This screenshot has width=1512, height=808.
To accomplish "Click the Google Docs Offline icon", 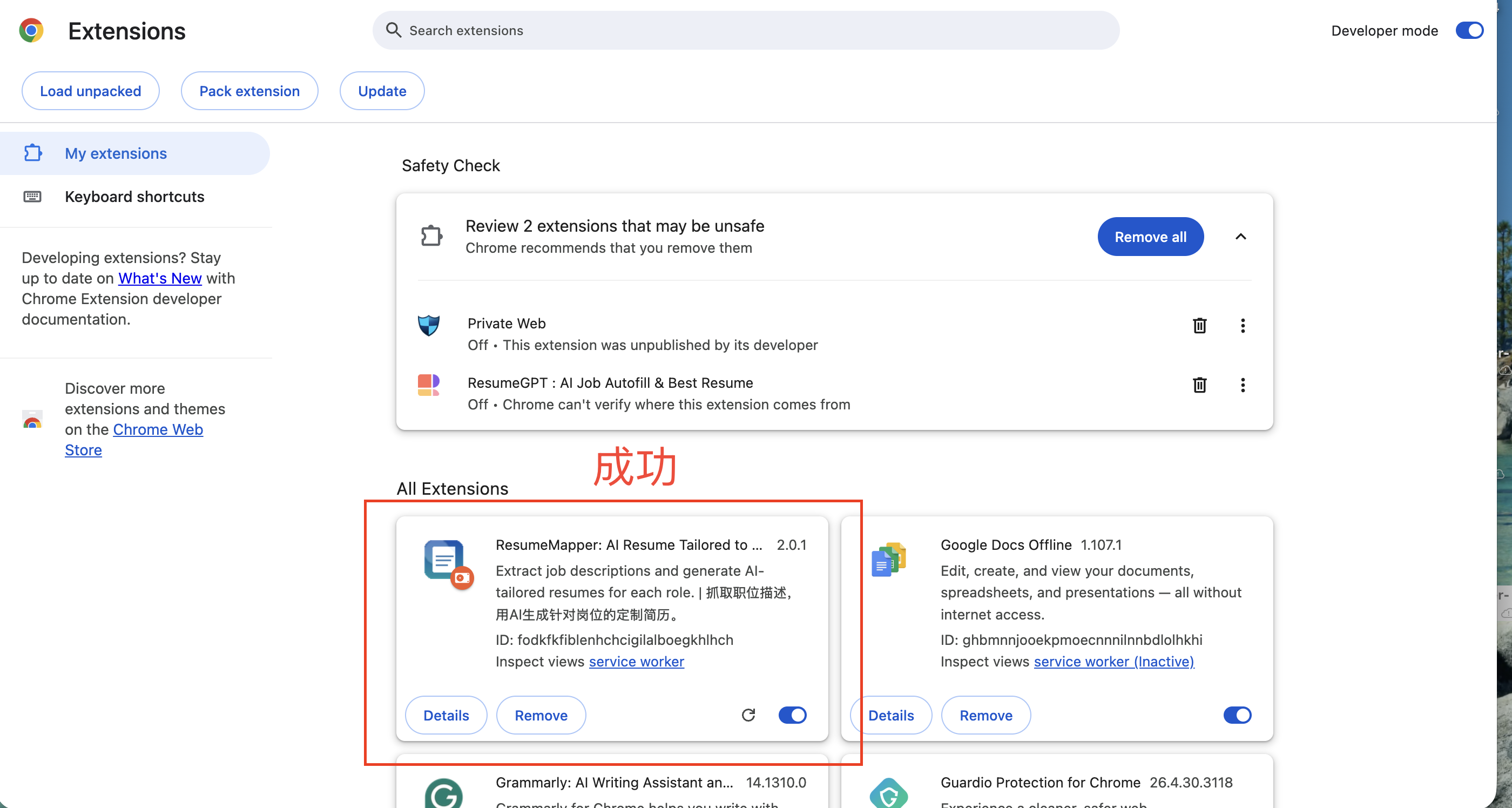I will [x=889, y=560].
